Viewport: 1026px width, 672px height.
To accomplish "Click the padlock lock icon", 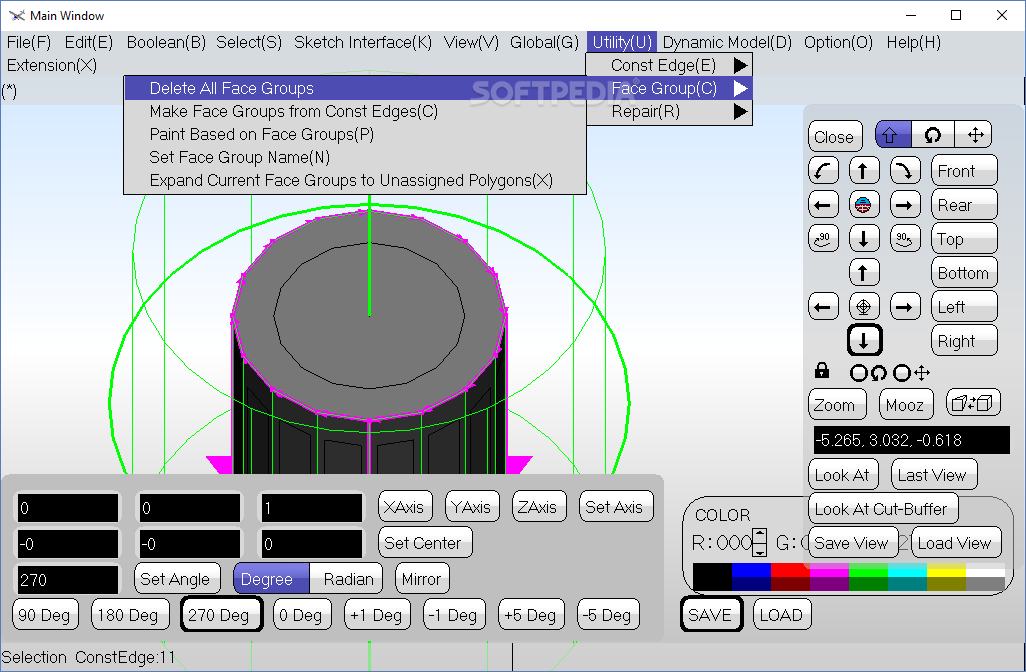I will click(x=822, y=371).
